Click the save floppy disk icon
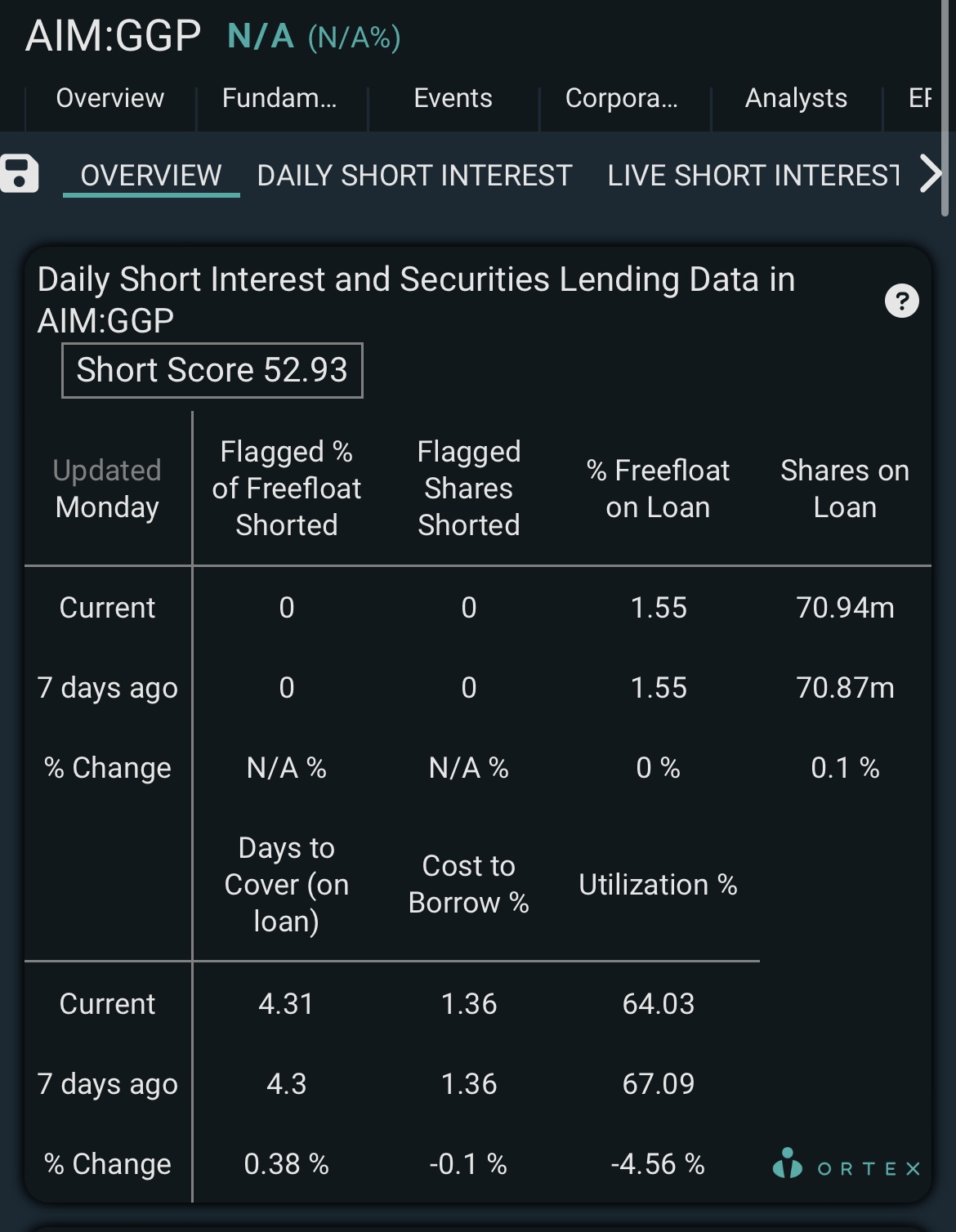The height and width of the screenshot is (1232, 956). click(x=19, y=173)
